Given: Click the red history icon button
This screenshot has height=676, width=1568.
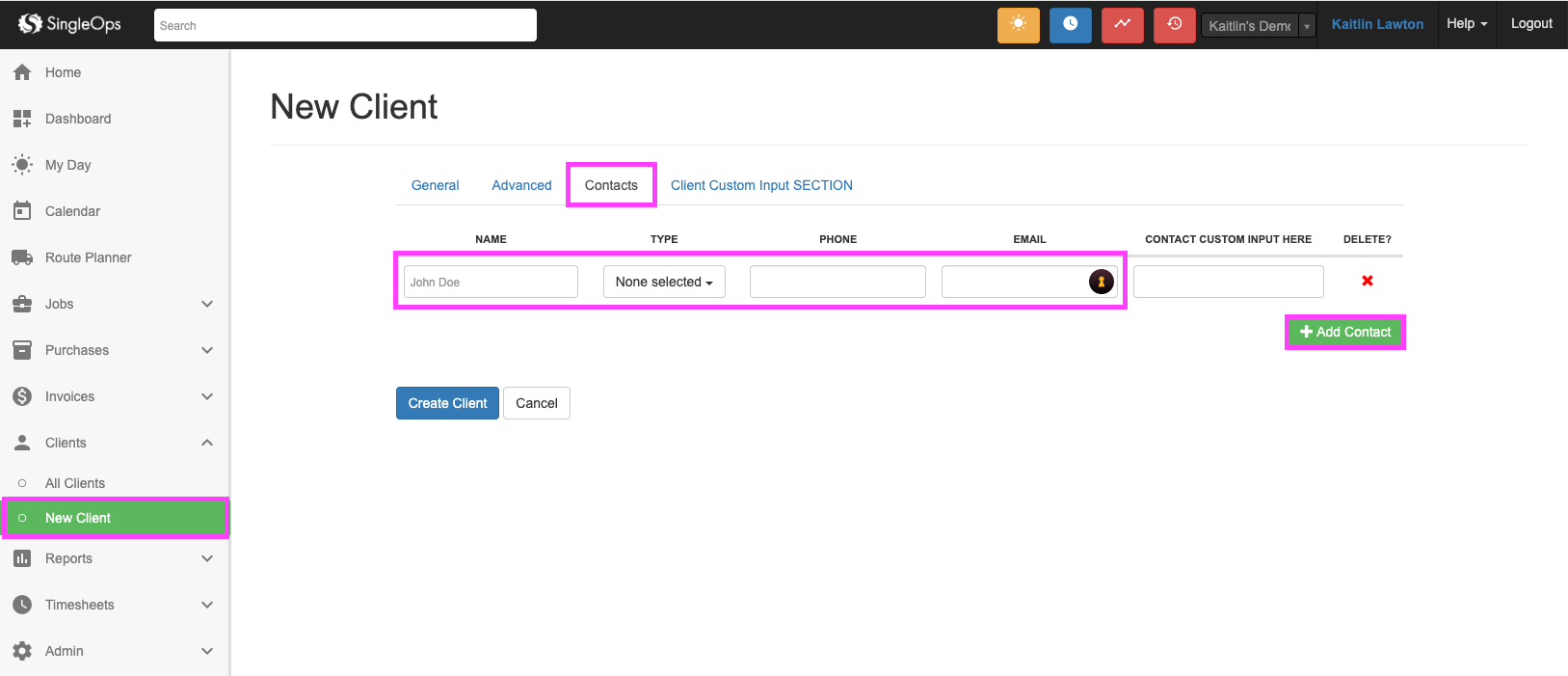Looking at the screenshot, I should point(1174,25).
